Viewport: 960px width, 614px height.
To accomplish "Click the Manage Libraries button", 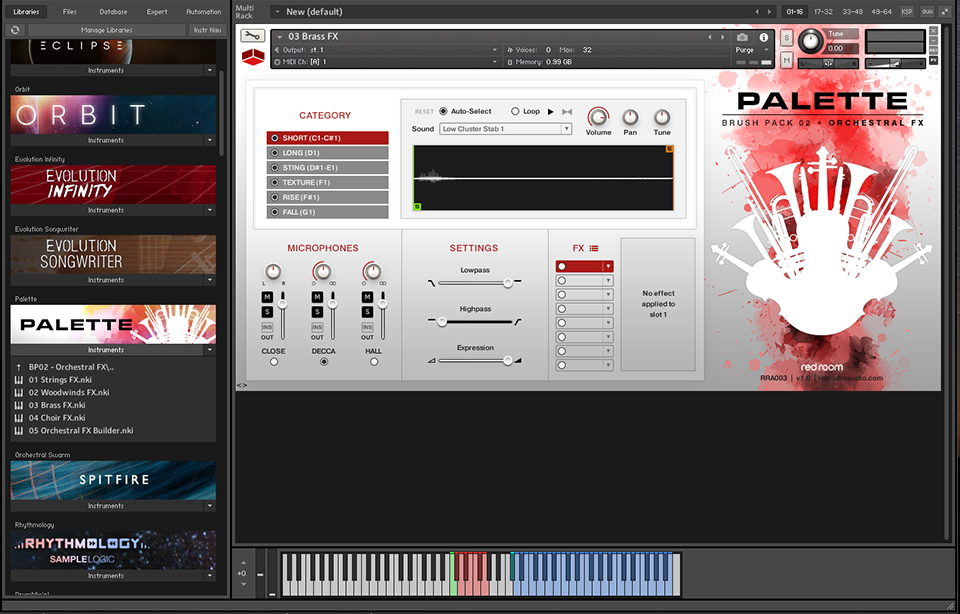I will point(107,30).
